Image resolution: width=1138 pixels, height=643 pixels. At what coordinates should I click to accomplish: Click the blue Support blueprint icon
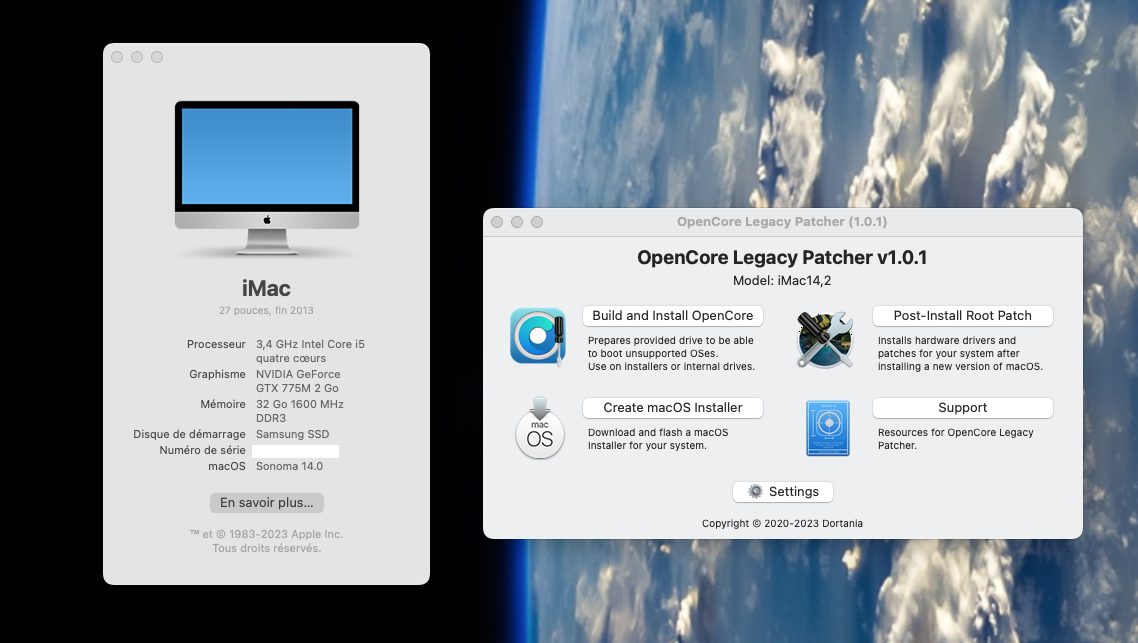point(828,428)
